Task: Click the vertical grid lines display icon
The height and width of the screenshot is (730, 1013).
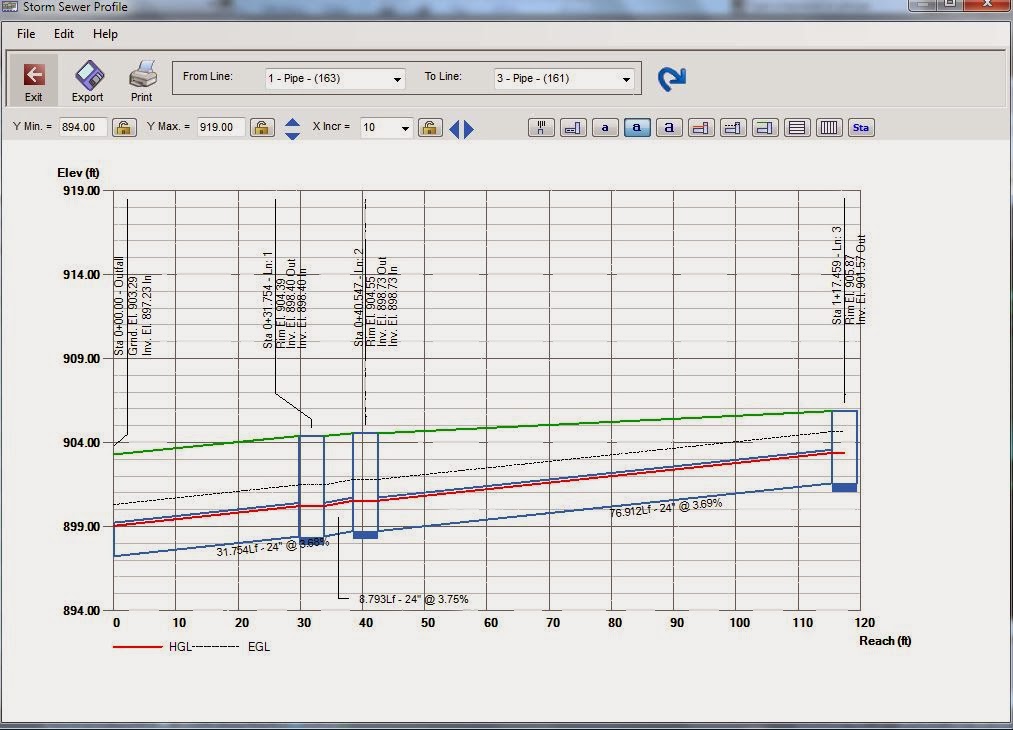Action: click(829, 127)
